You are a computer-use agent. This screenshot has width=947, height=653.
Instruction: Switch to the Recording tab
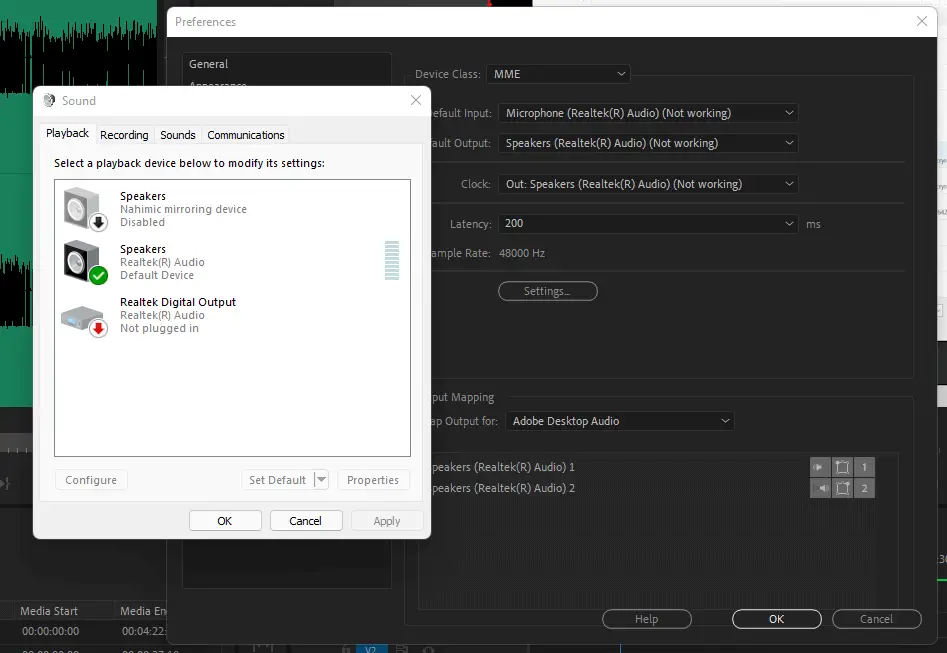click(x=124, y=135)
